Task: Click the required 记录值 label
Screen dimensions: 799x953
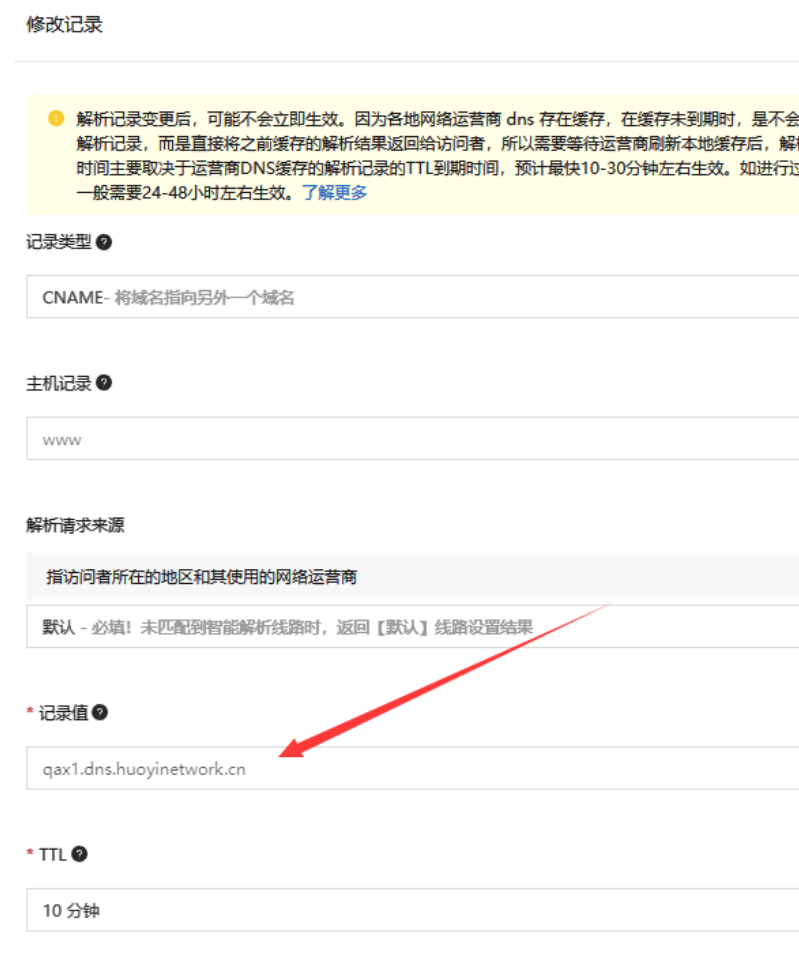Action: 63,712
